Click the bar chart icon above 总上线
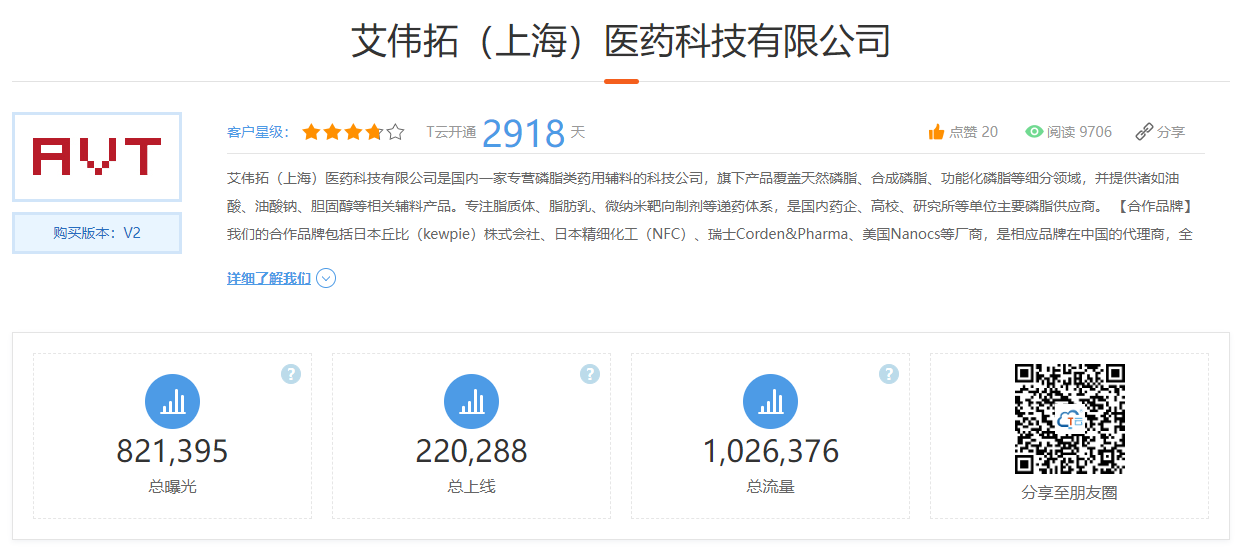 point(471,402)
